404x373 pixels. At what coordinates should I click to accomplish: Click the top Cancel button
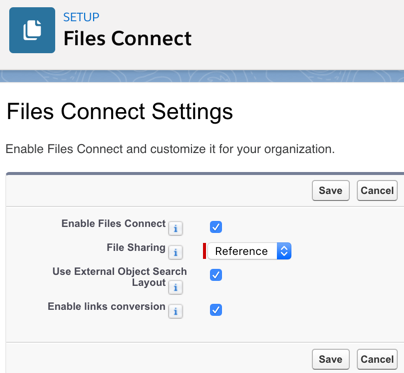[377, 191]
